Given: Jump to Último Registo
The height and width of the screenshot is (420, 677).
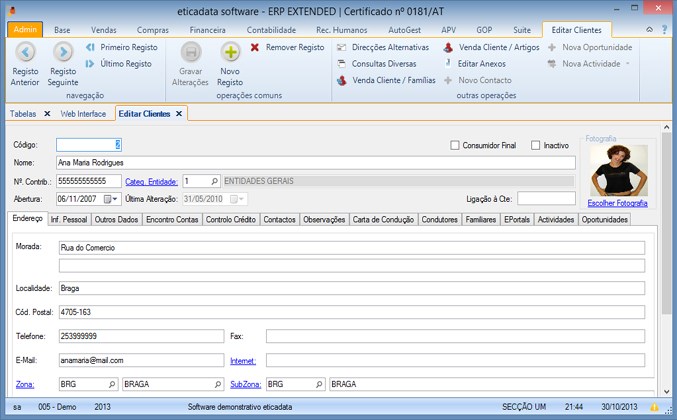Looking at the screenshot, I should pos(119,64).
